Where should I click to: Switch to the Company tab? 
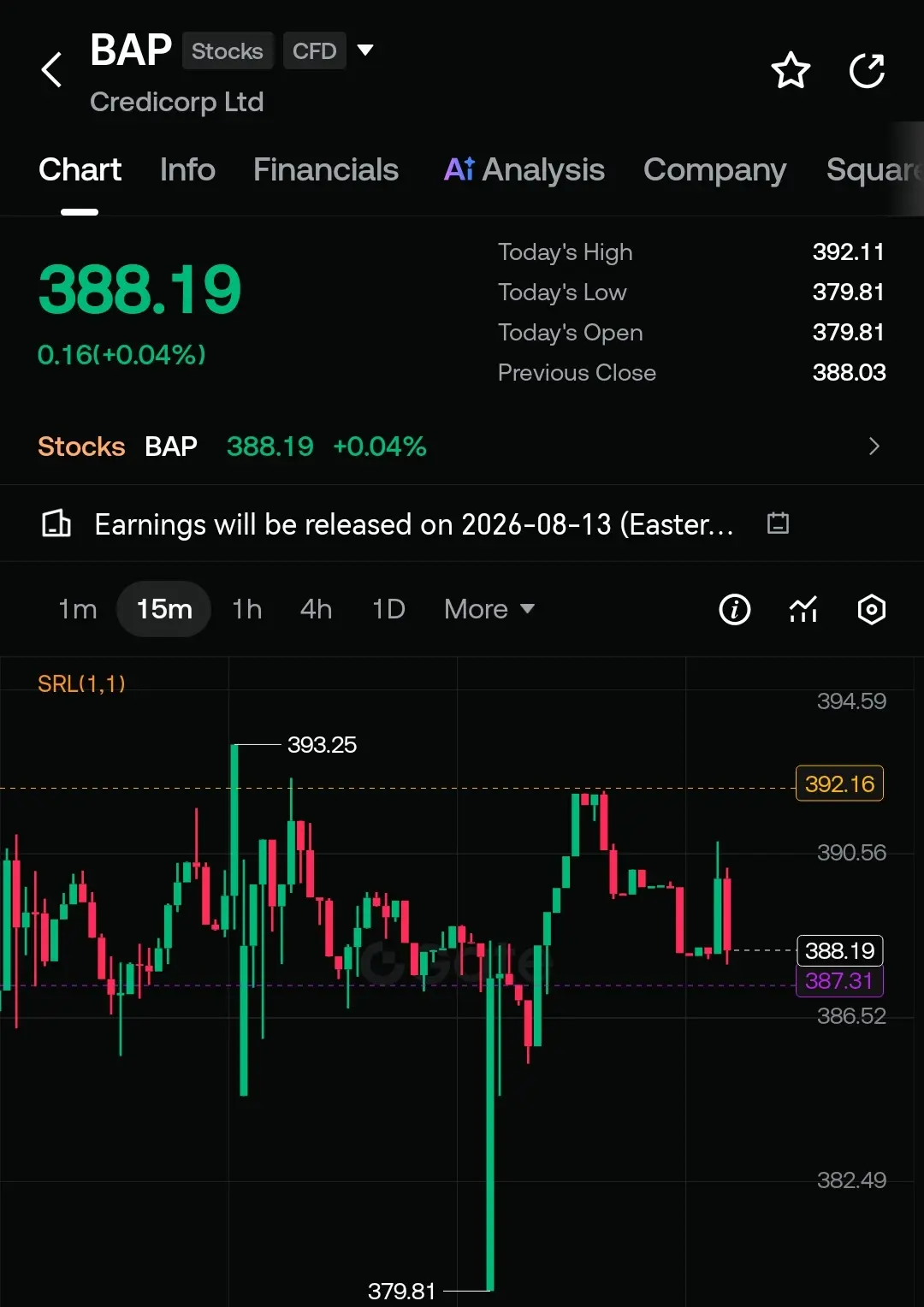714,169
